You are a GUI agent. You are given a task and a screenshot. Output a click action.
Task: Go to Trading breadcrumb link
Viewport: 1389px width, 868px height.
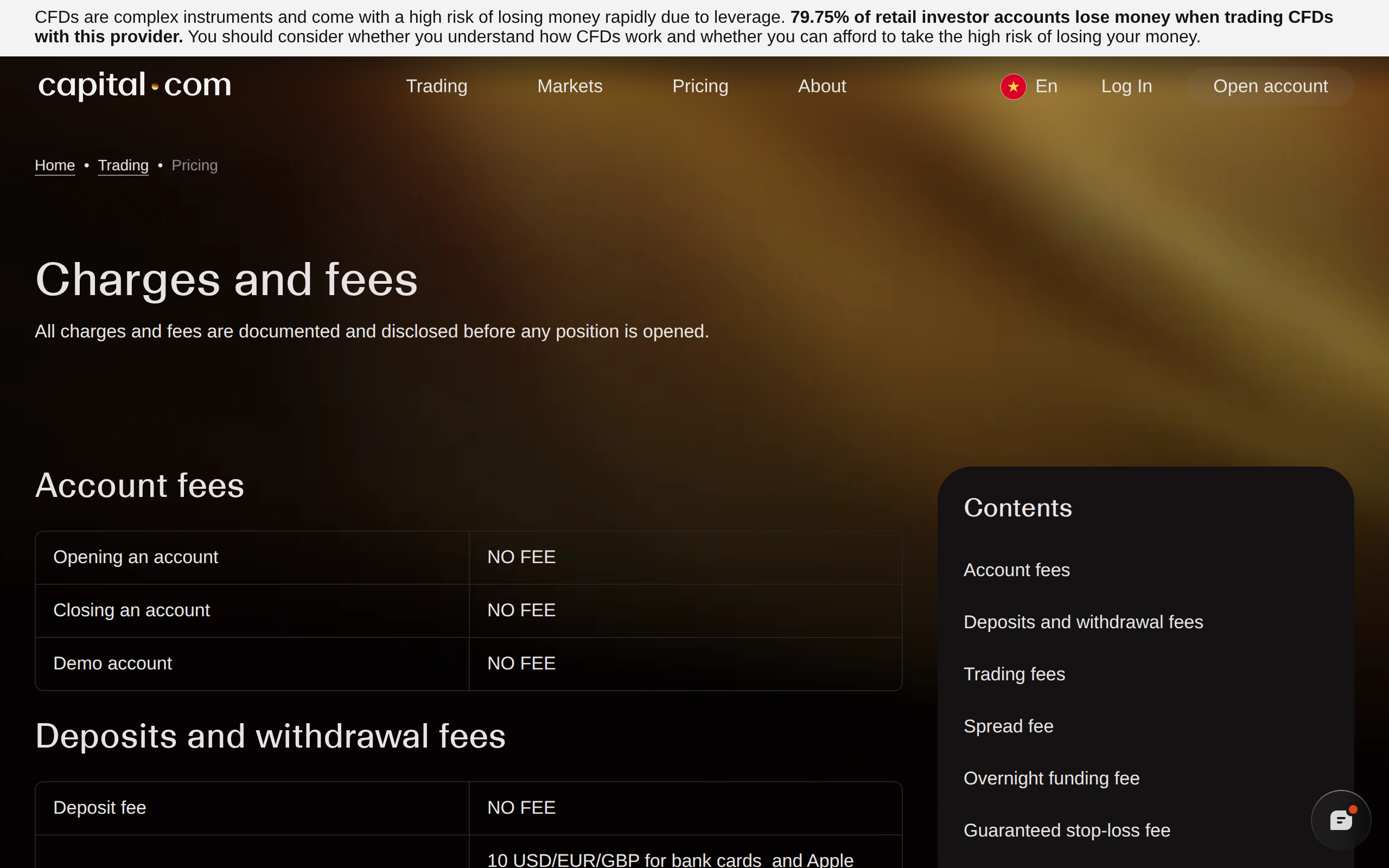[x=123, y=165]
